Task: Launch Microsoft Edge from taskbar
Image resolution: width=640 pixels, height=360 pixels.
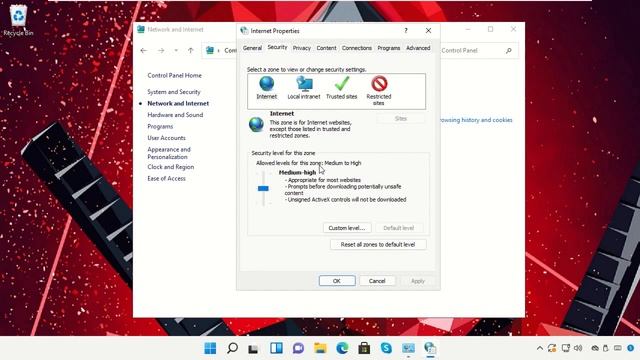Action: [342, 348]
